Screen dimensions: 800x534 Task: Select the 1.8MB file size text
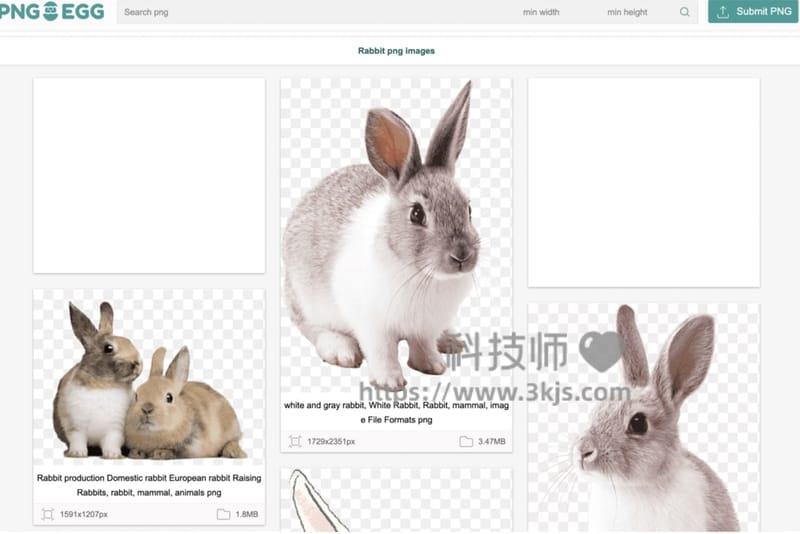point(247,514)
